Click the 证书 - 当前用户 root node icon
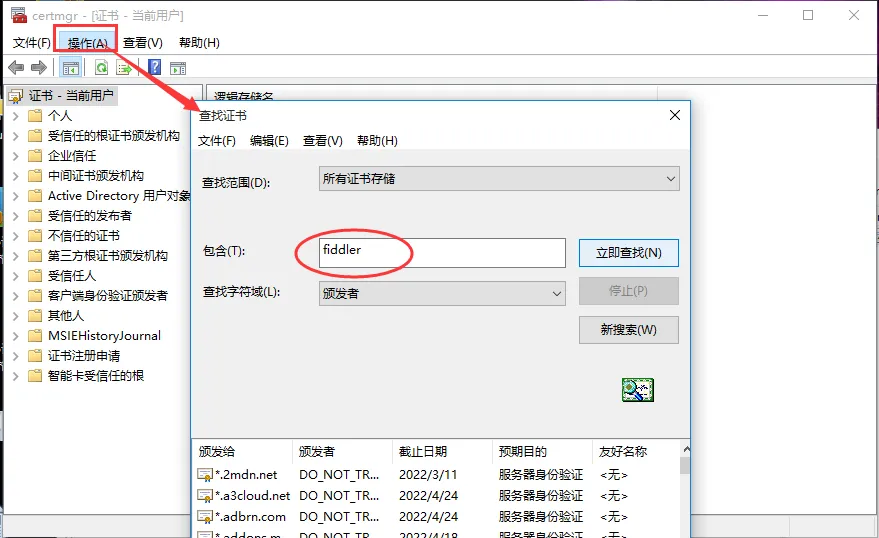Screen dimensions: 879x538 click(x=16, y=96)
